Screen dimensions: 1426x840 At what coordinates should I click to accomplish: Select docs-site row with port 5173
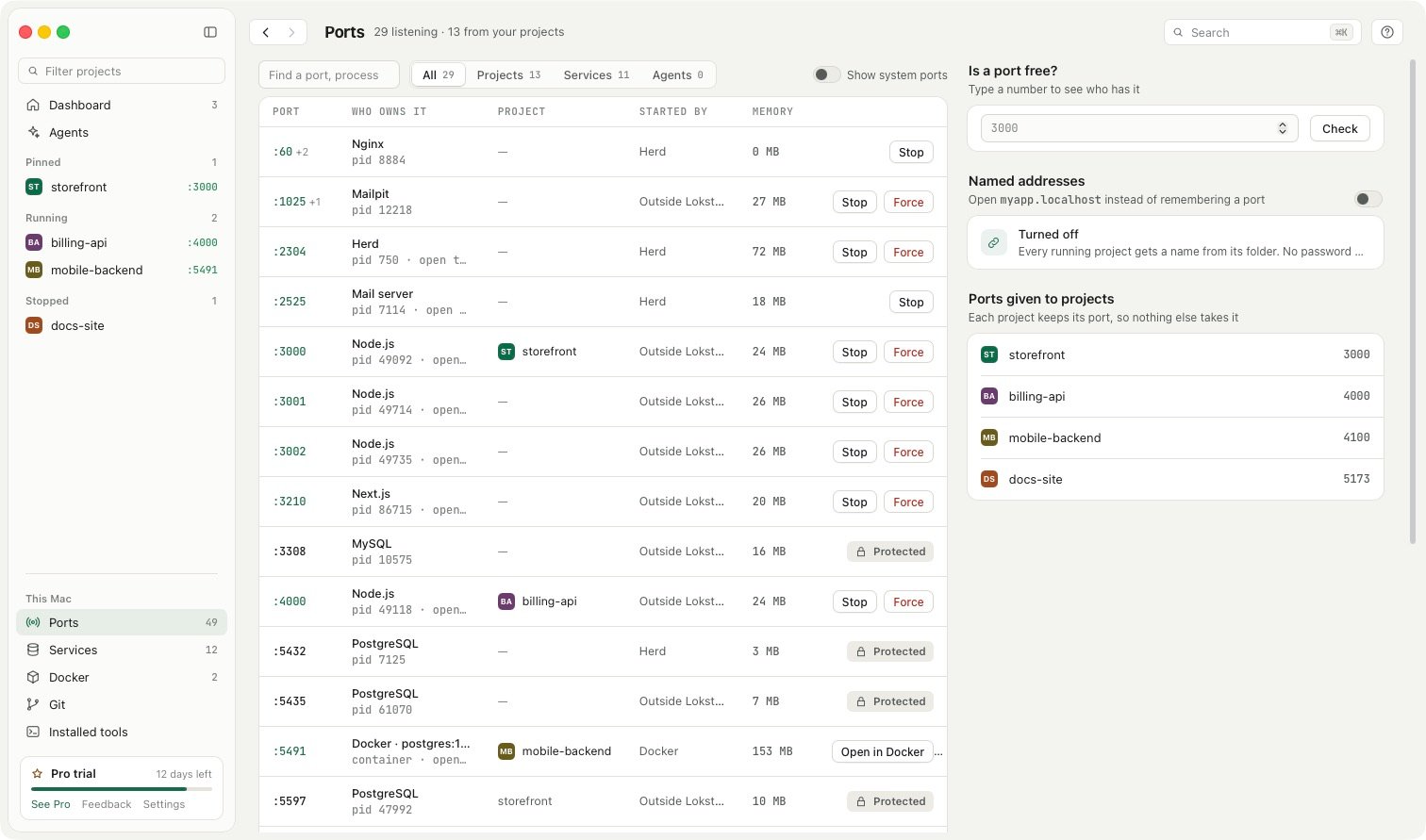pyautogui.click(x=1175, y=479)
